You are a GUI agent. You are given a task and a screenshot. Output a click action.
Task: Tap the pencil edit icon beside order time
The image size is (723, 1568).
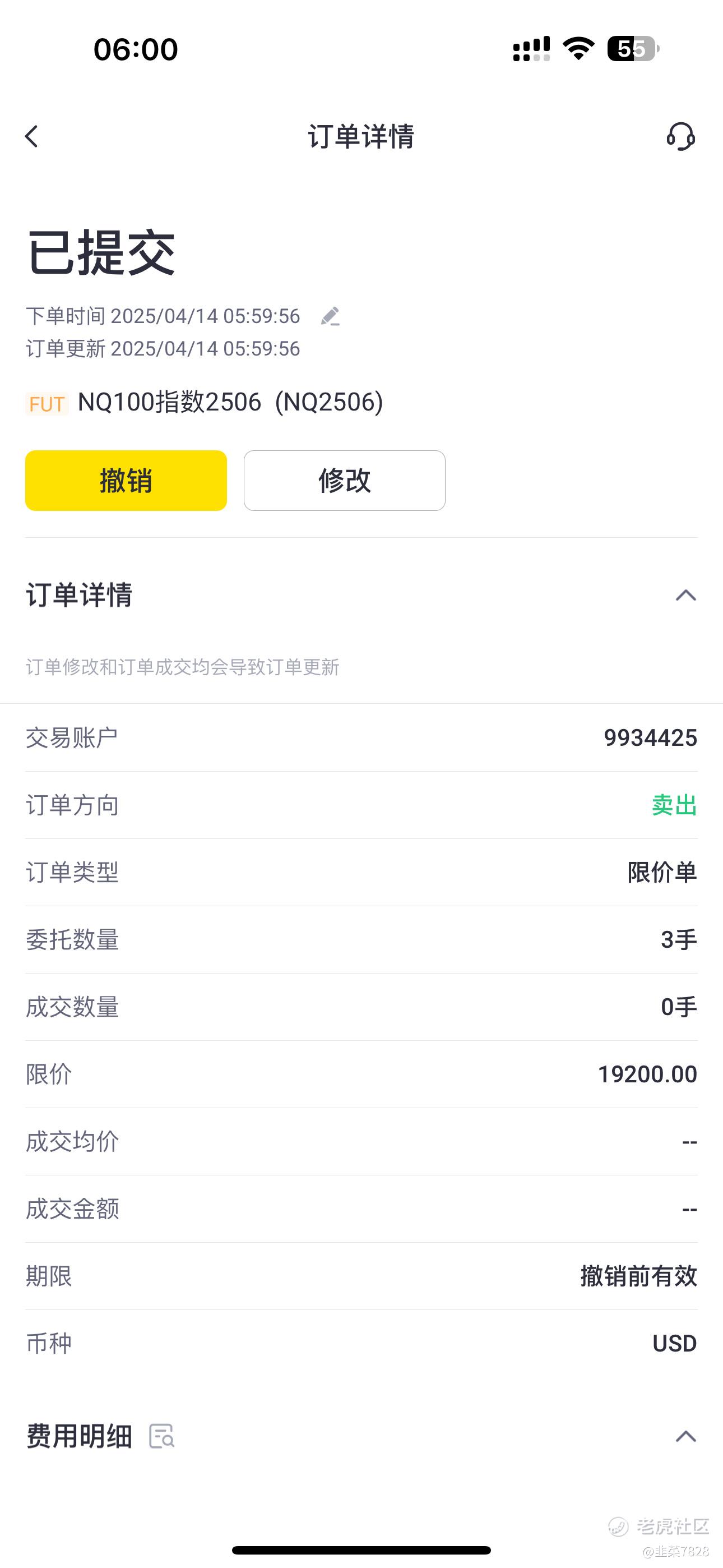coord(330,316)
